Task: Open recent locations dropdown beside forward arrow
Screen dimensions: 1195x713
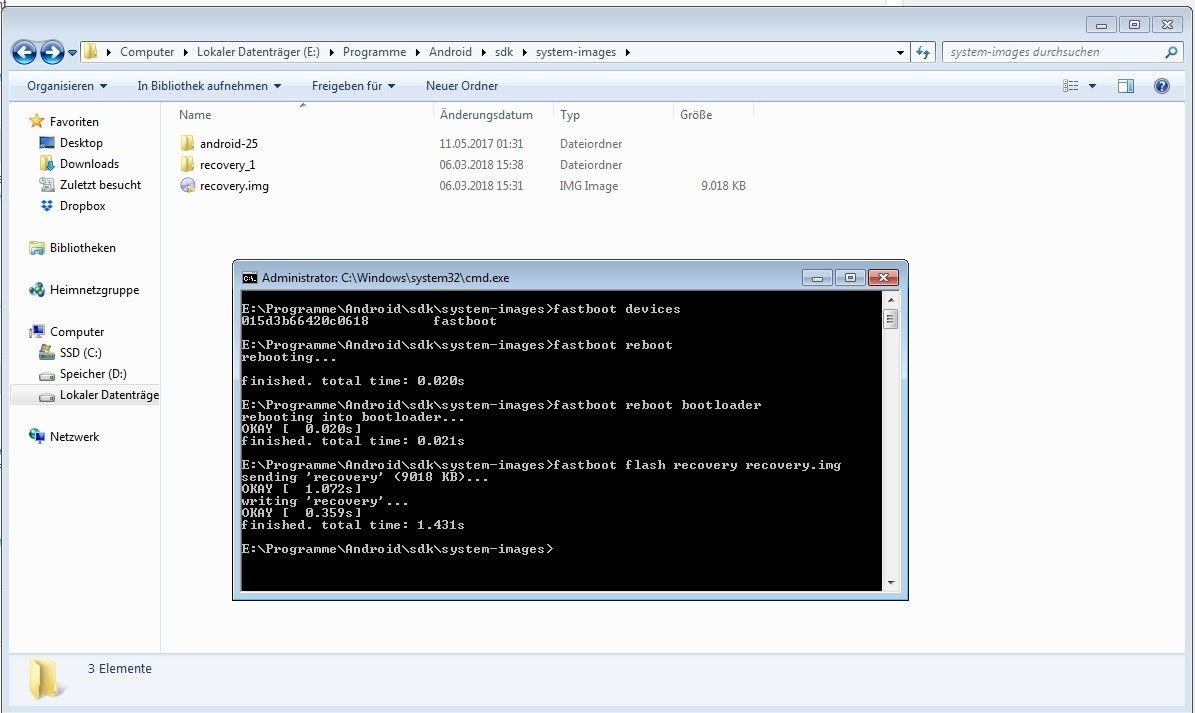Action: tap(72, 53)
